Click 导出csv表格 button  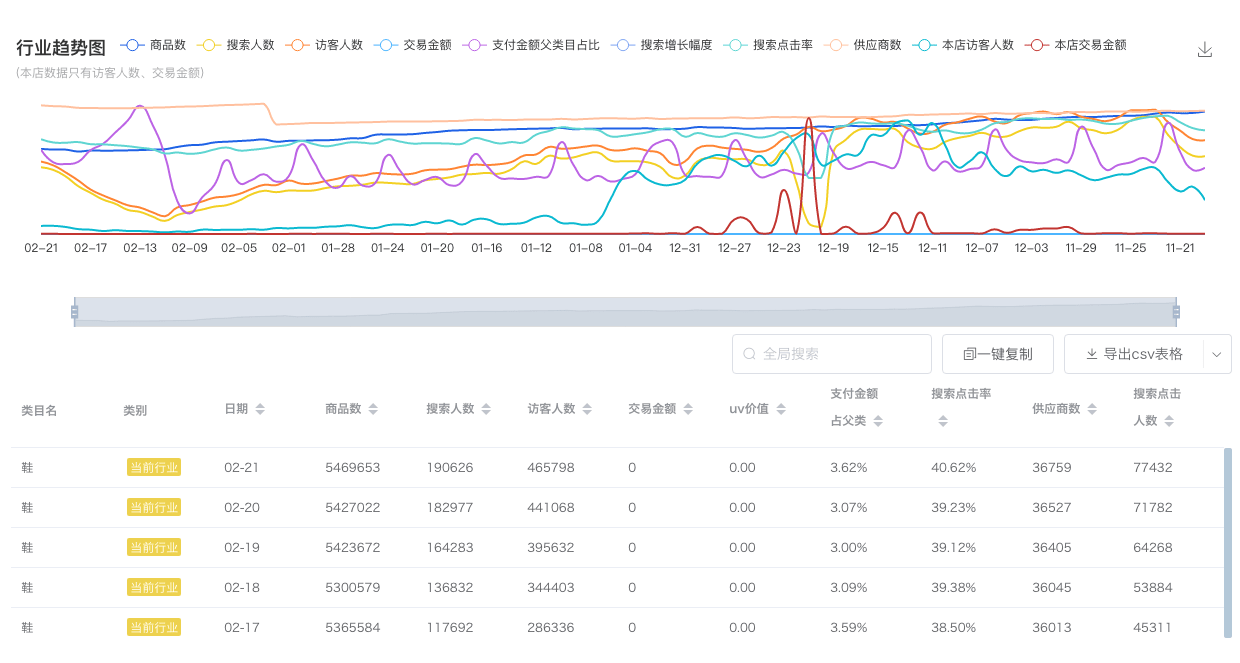[1134, 354]
